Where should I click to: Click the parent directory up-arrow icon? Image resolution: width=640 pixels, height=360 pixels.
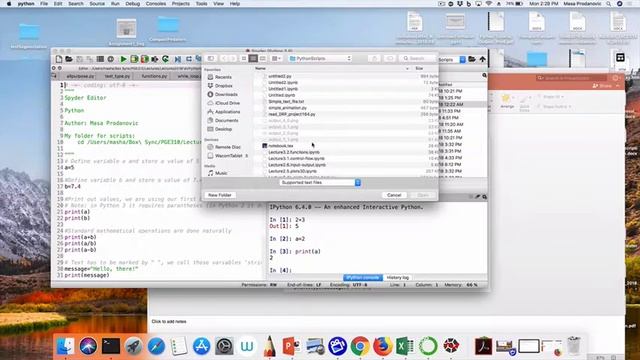coord(482,60)
